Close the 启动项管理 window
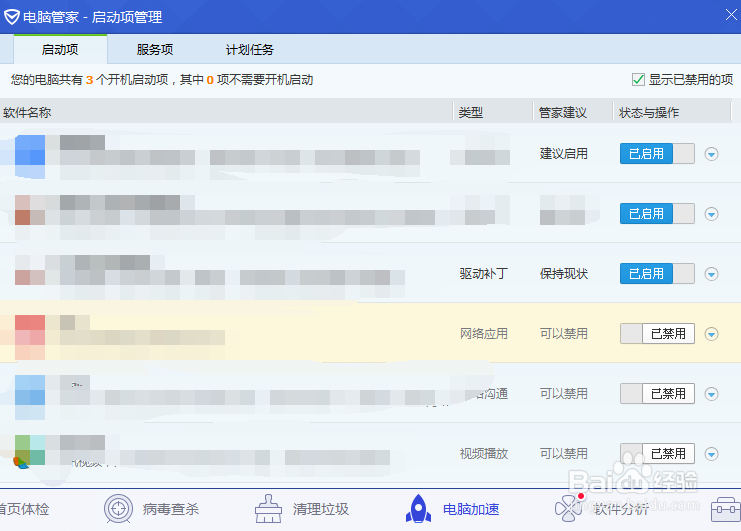Image resolution: width=741 pixels, height=531 pixels. point(731,15)
